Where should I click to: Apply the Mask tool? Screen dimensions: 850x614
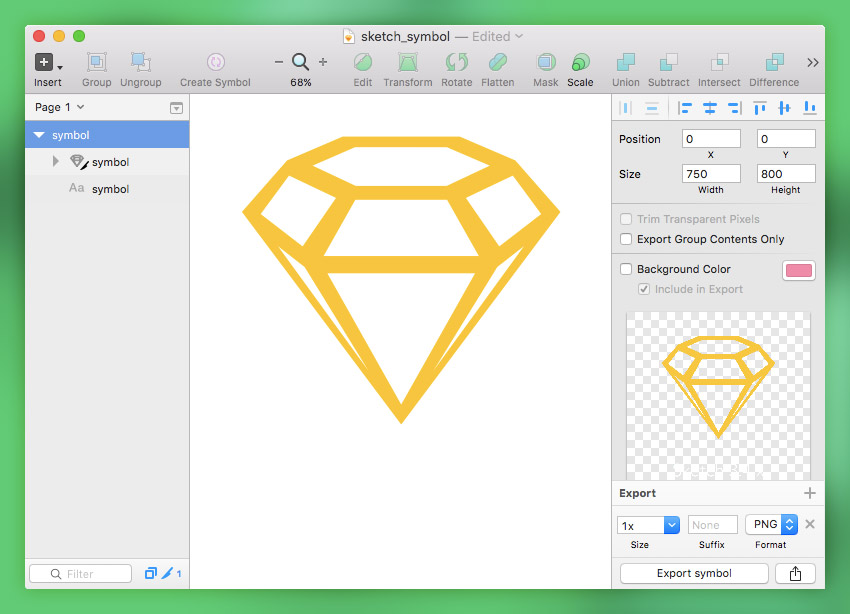545,63
